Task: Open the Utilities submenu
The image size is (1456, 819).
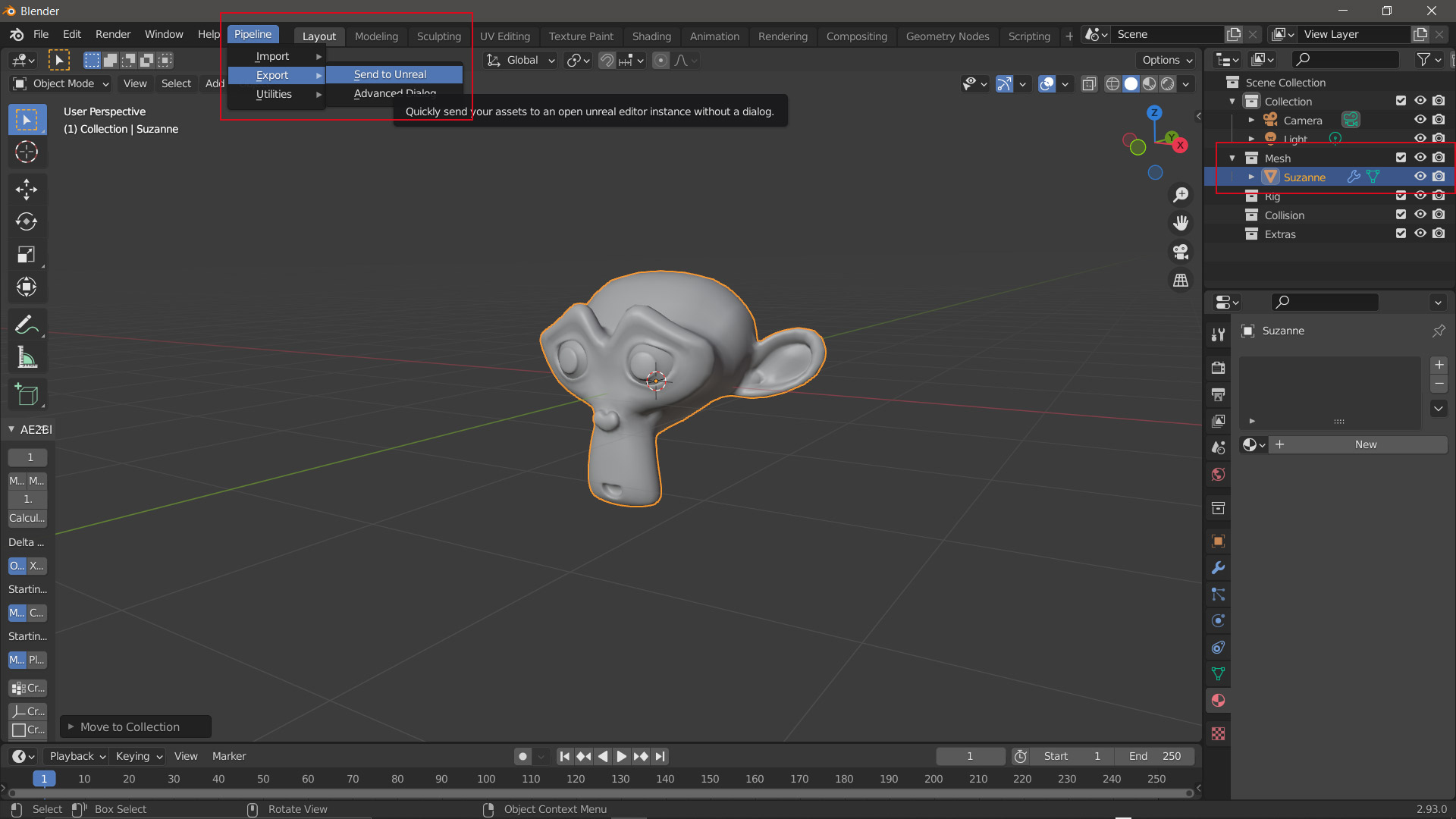Action: pos(277,94)
